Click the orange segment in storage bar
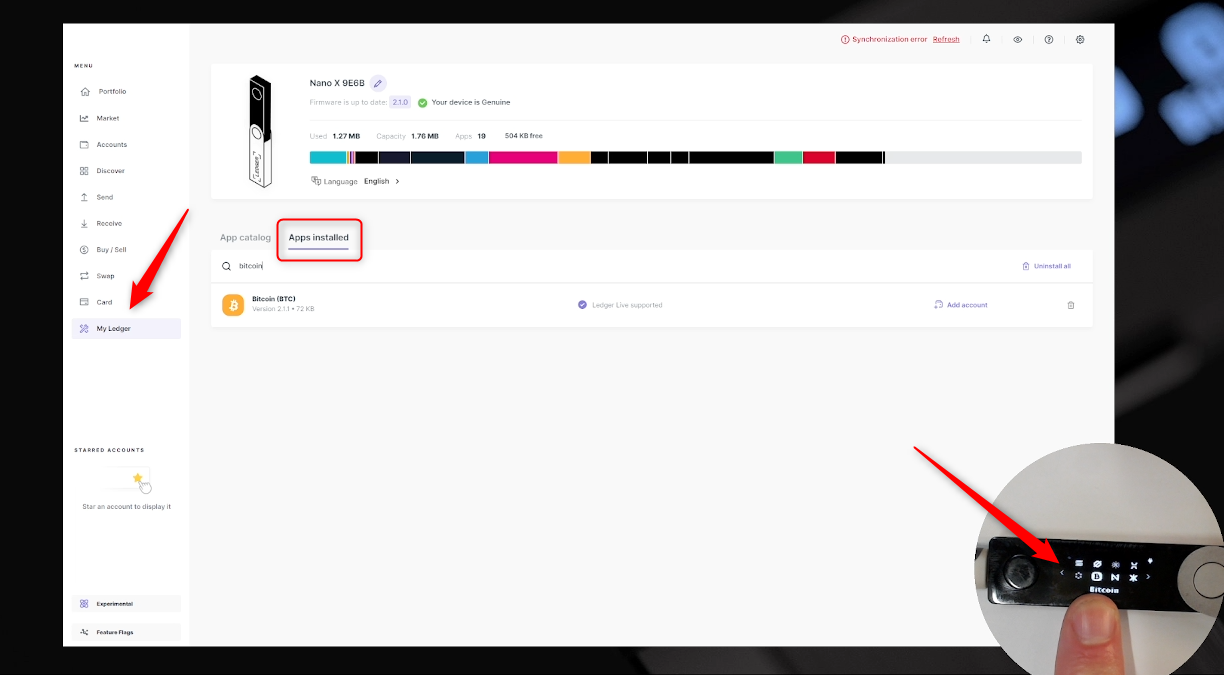 (x=574, y=158)
